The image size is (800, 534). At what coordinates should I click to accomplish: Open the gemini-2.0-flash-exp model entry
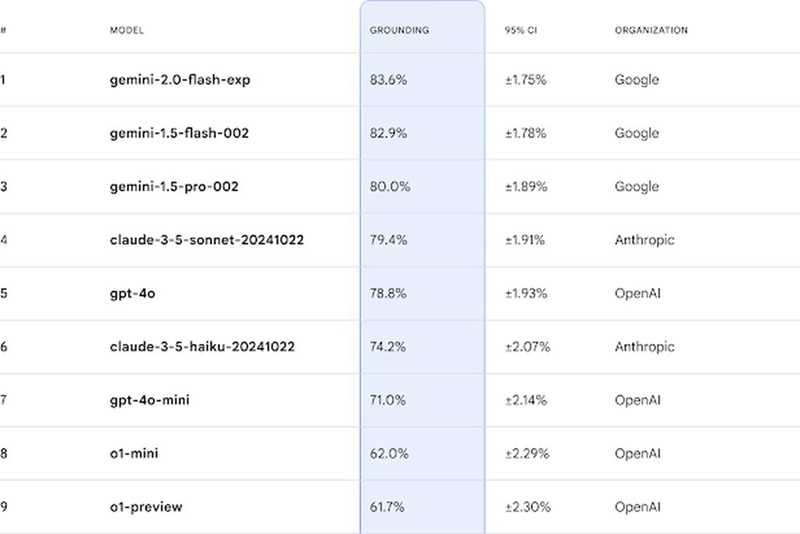[x=171, y=80]
